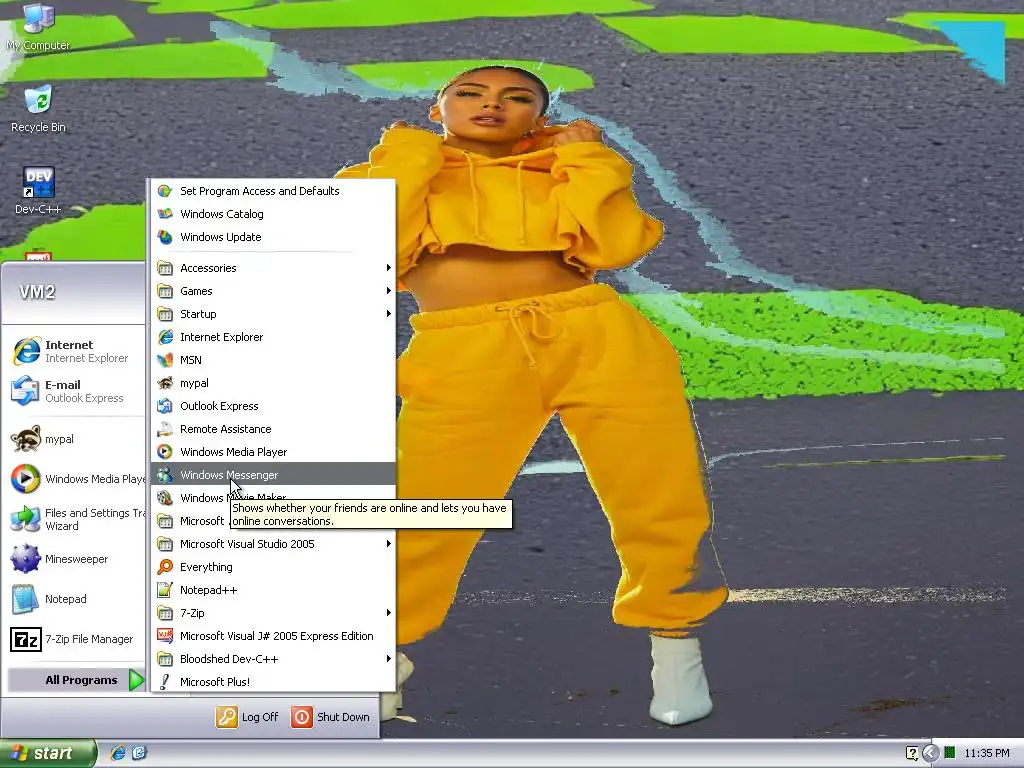Click the 7-Zip File Manager icon

(26, 639)
